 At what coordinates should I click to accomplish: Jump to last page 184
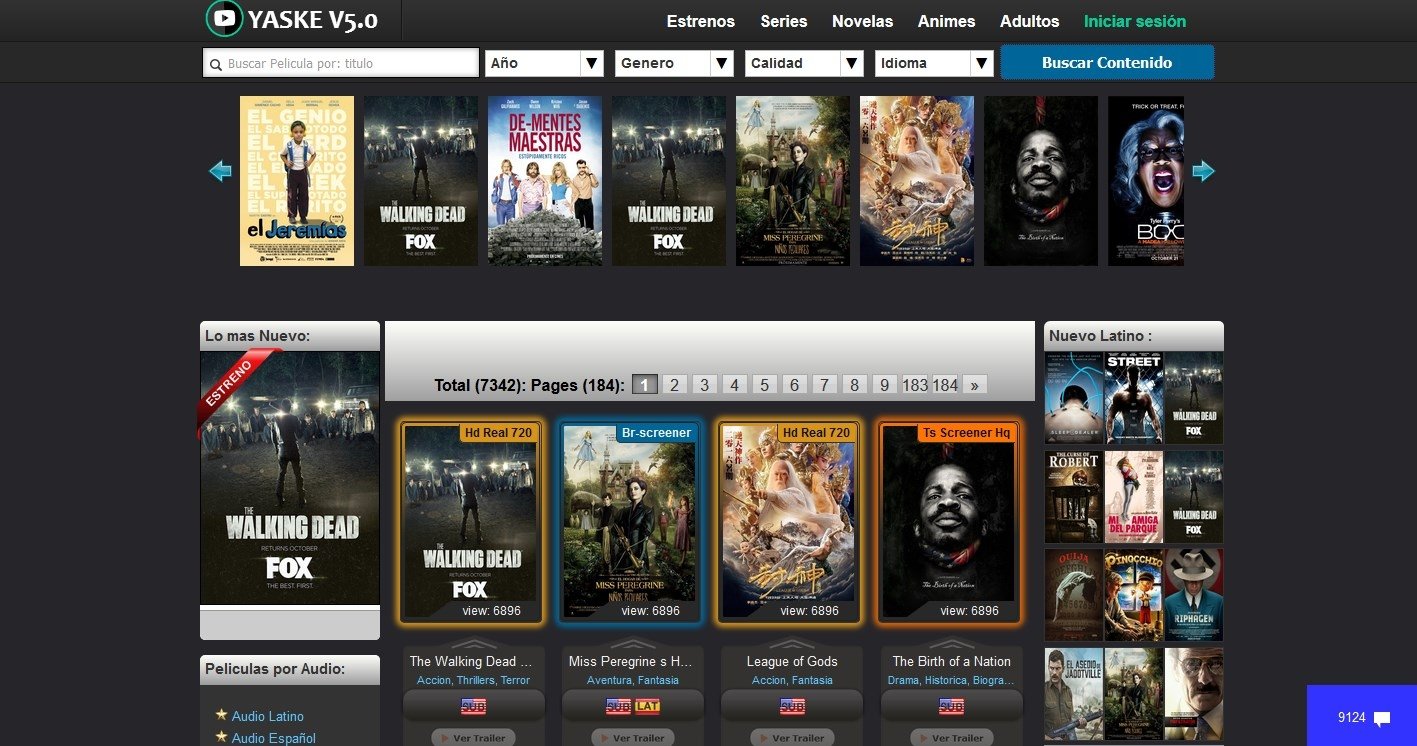(x=945, y=385)
